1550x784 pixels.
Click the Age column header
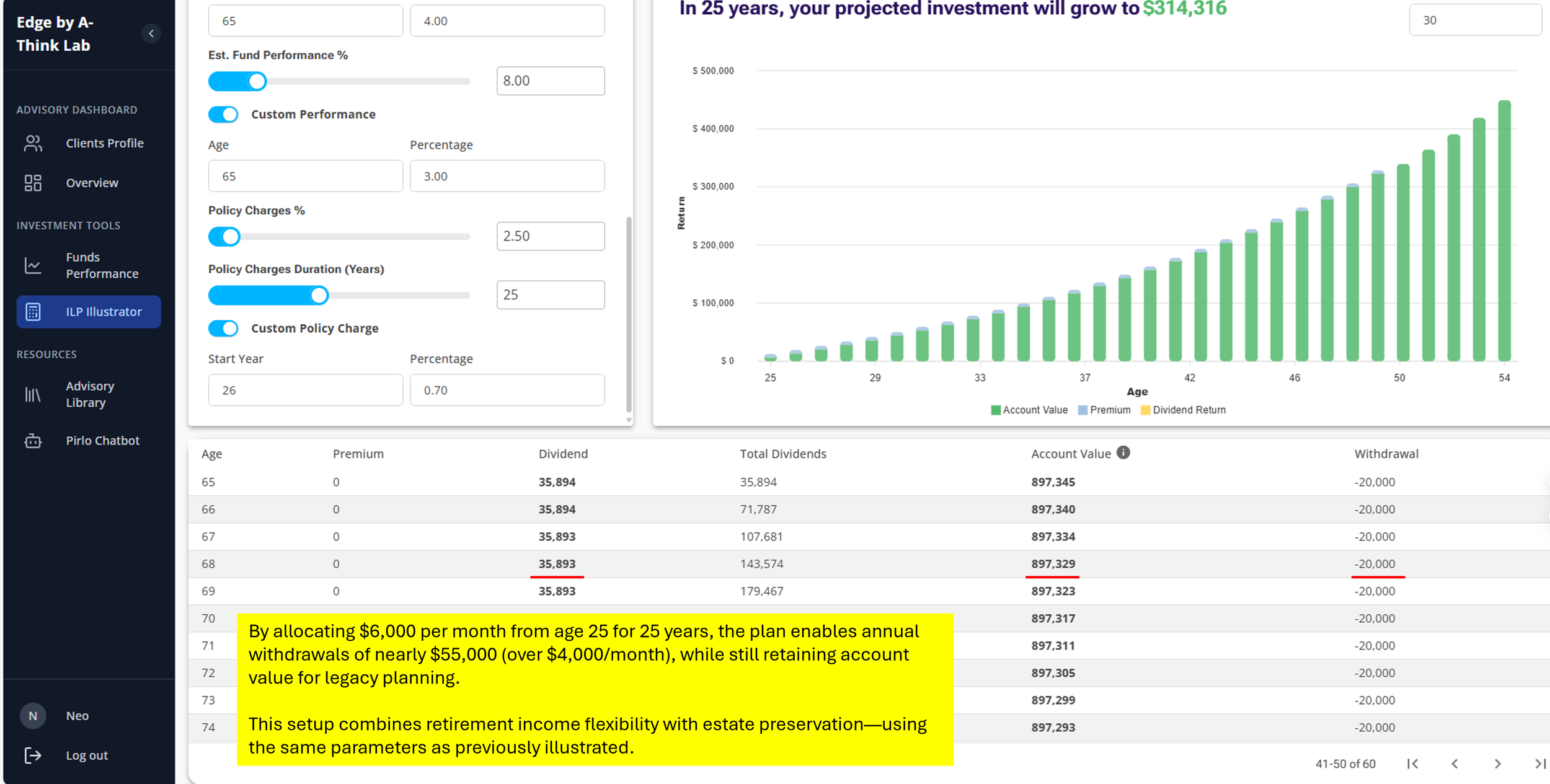[211, 454]
